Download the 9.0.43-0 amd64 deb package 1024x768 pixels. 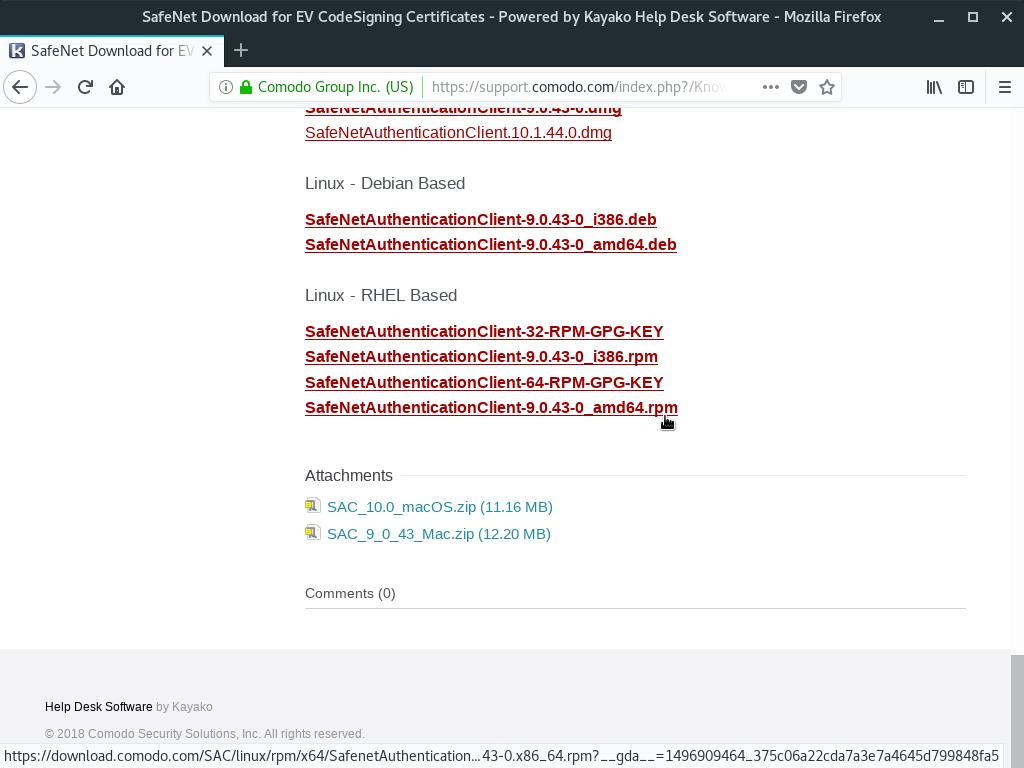tap(490, 244)
